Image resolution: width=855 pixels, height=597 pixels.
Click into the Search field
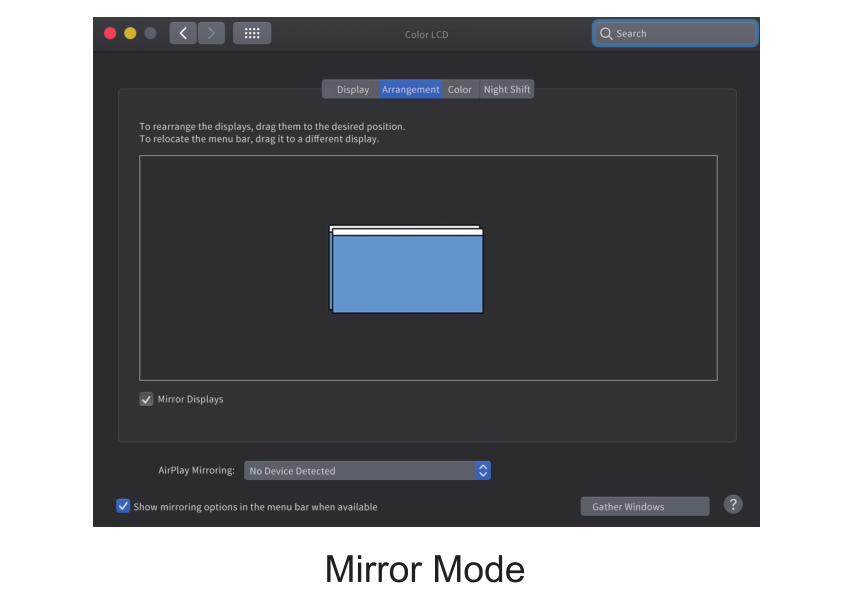point(680,34)
